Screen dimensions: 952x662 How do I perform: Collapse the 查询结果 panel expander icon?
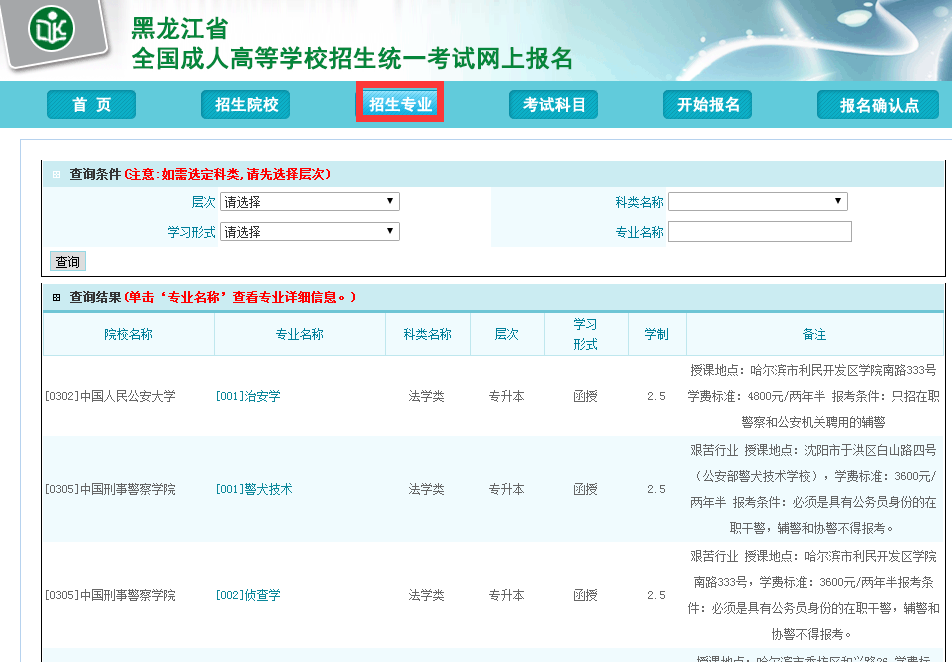[x=56, y=298]
